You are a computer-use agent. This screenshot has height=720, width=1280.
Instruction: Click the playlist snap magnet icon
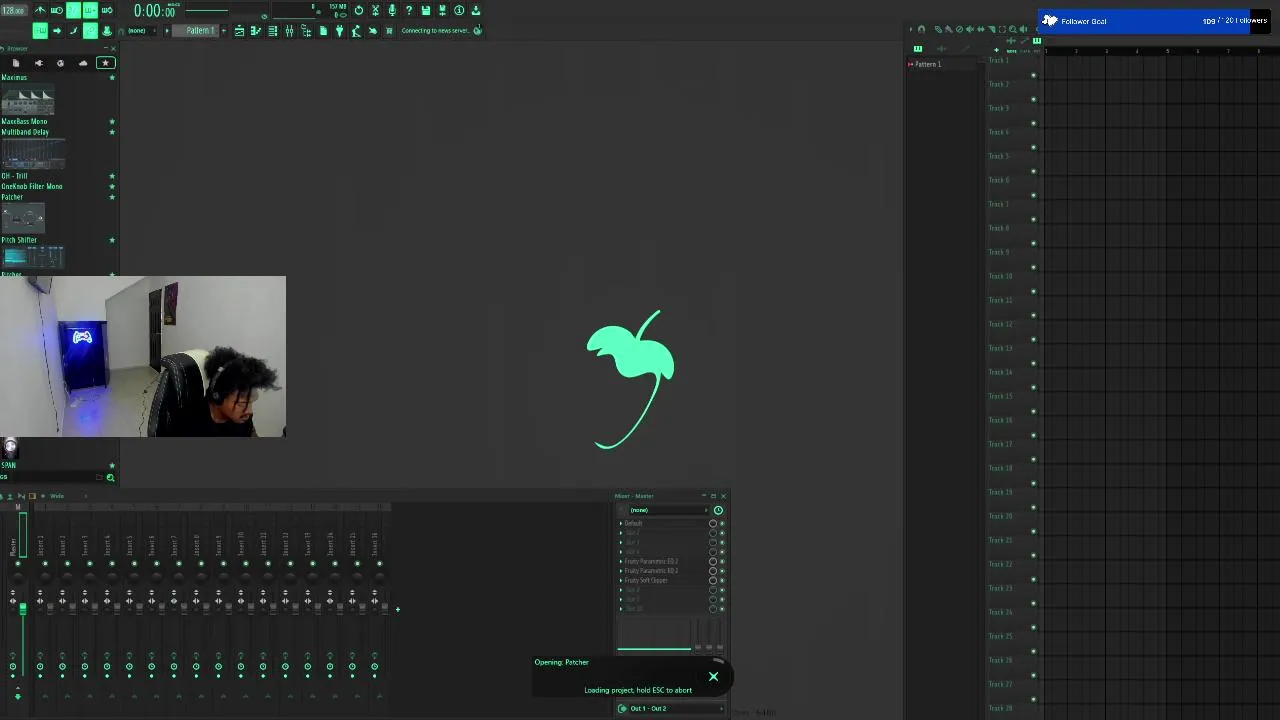(921, 30)
